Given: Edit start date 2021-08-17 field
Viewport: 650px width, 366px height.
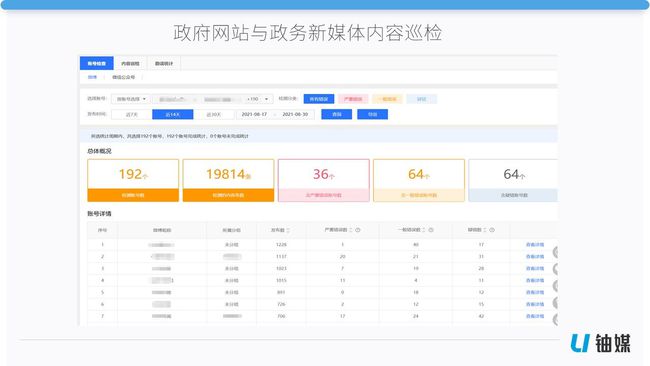Looking at the screenshot, I should point(254,114).
